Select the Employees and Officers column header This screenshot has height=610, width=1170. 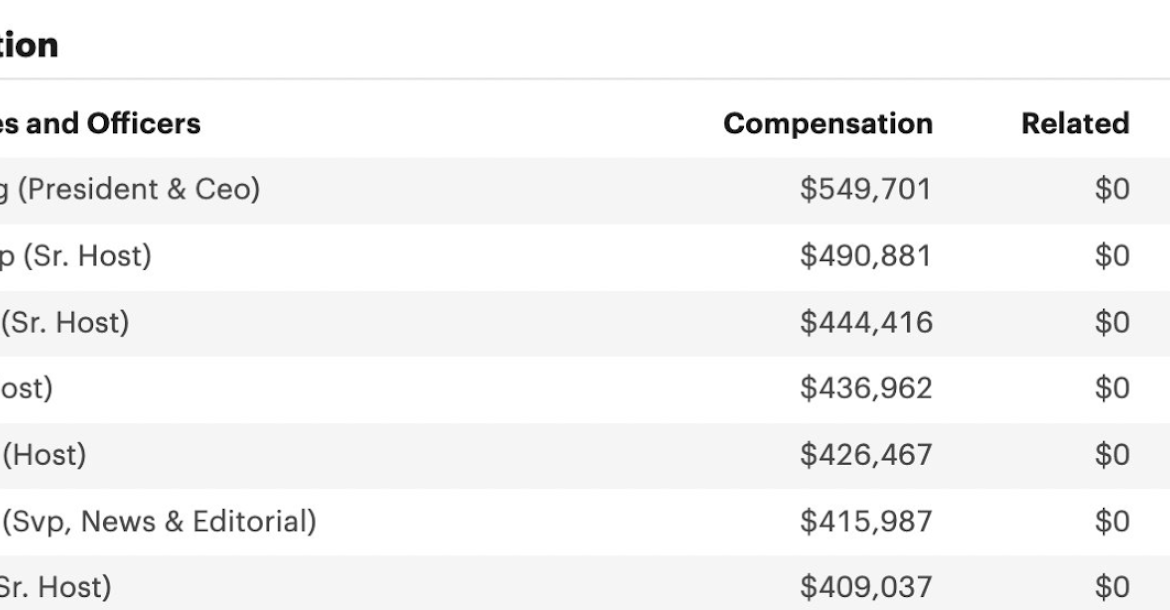coord(100,123)
